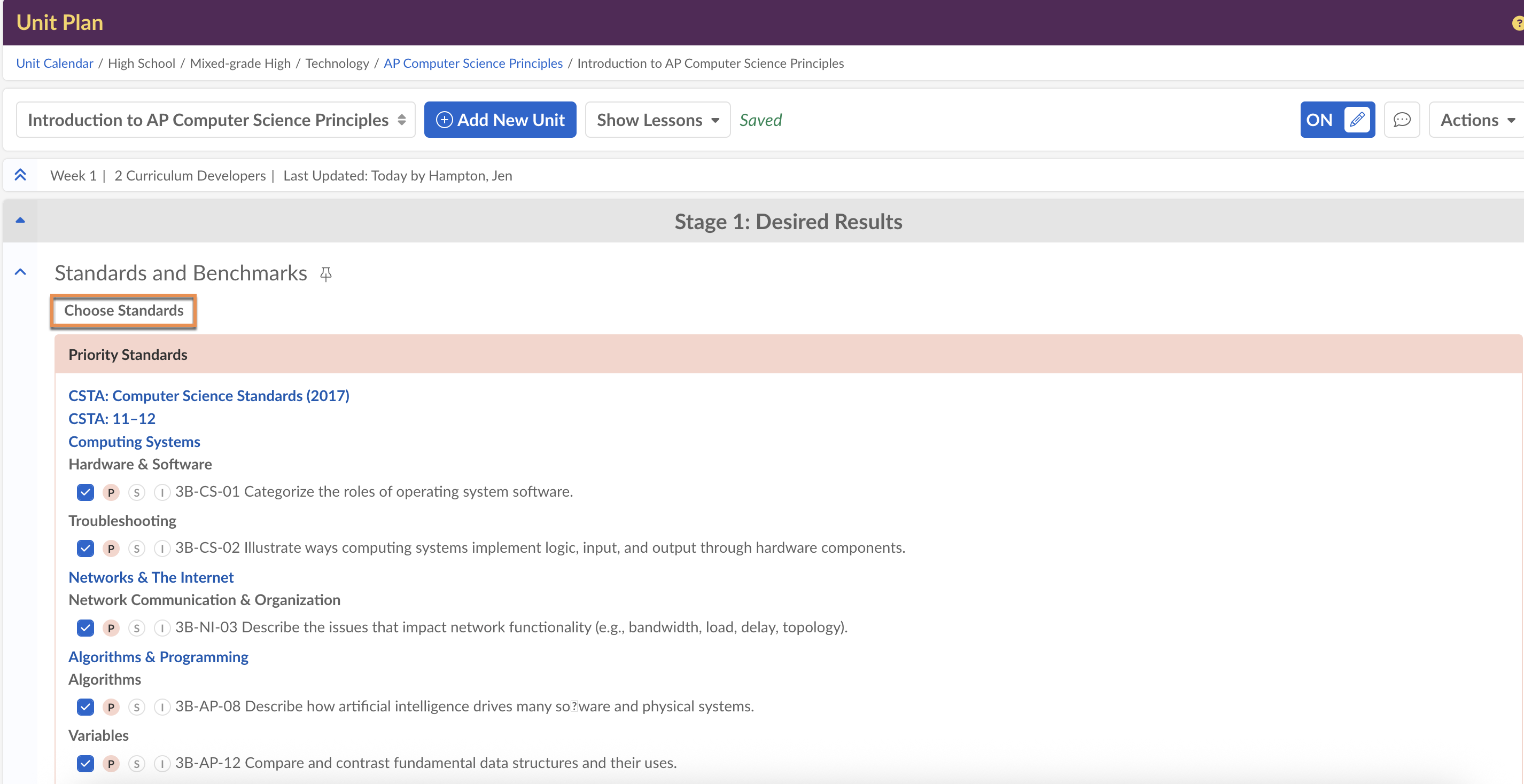The image size is (1524, 784).
Task: Click the I badge for 3B-NI-03
Action: [x=162, y=628]
